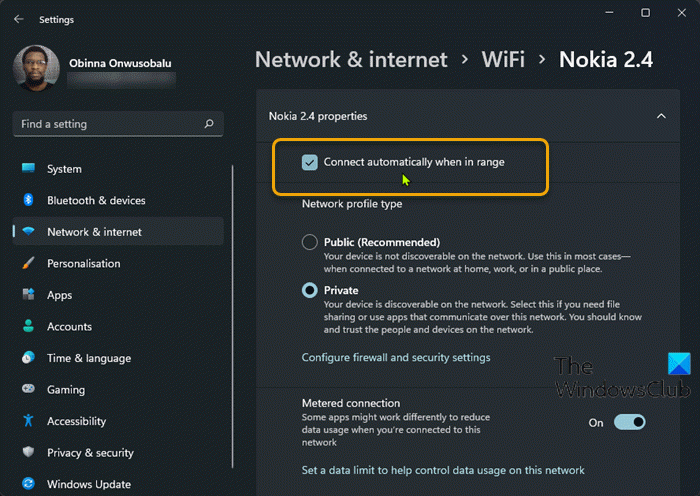Open the Apps icon in sidebar
The height and width of the screenshot is (496, 700).
click(x=28, y=295)
